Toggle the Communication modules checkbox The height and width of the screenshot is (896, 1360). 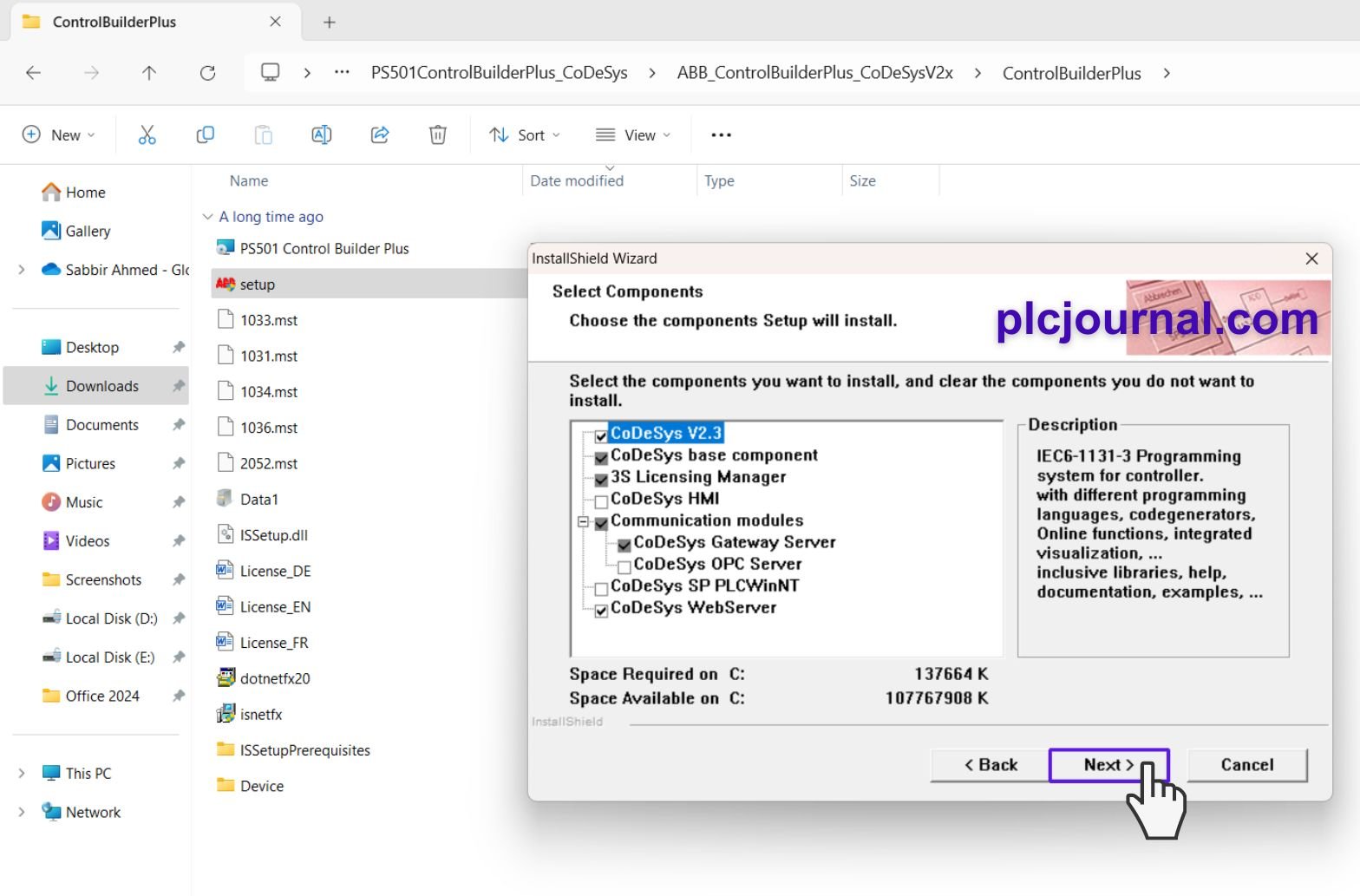(601, 523)
